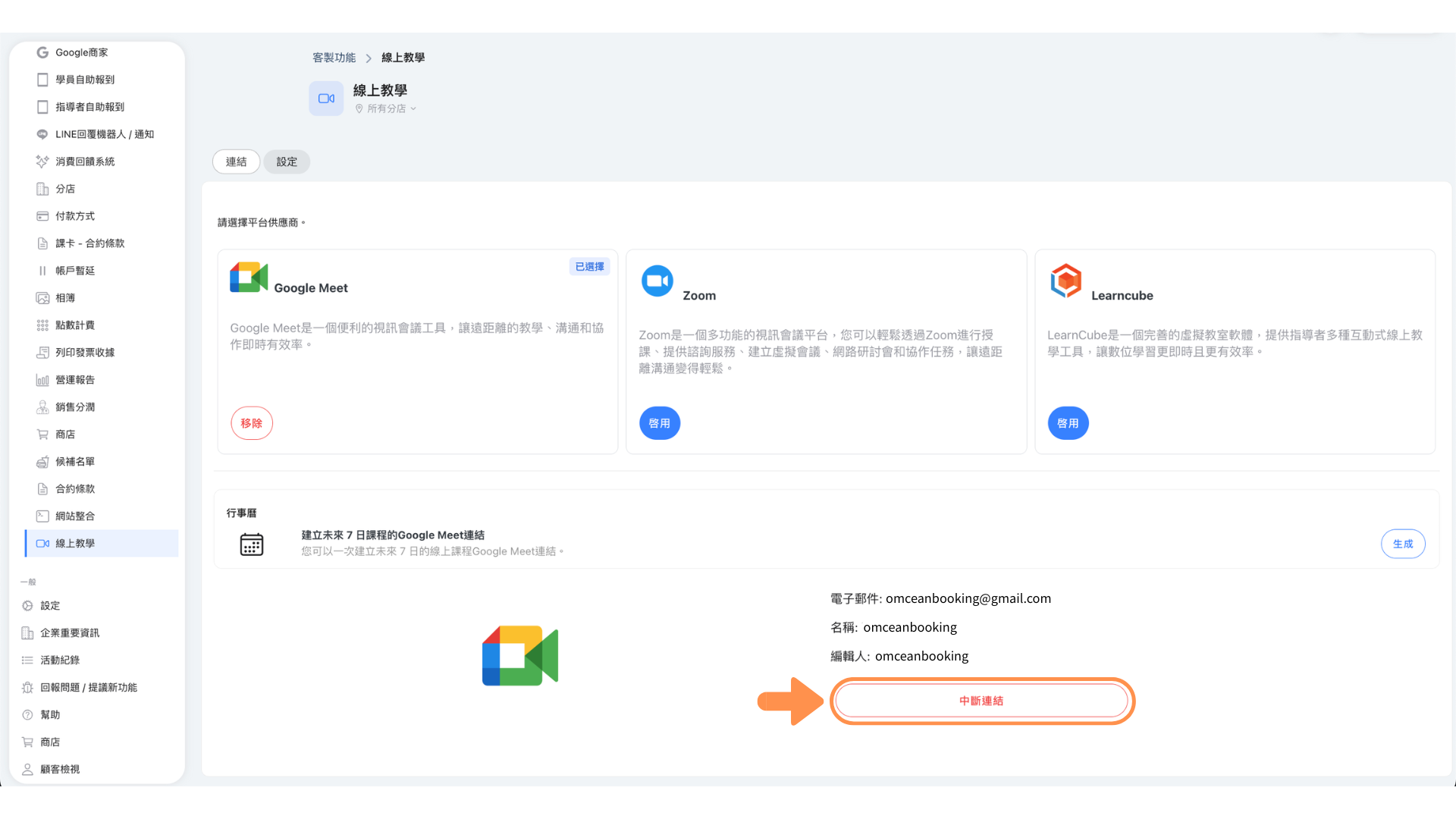
Task: Click 生成 to create Meet links
Action: (1403, 544)
